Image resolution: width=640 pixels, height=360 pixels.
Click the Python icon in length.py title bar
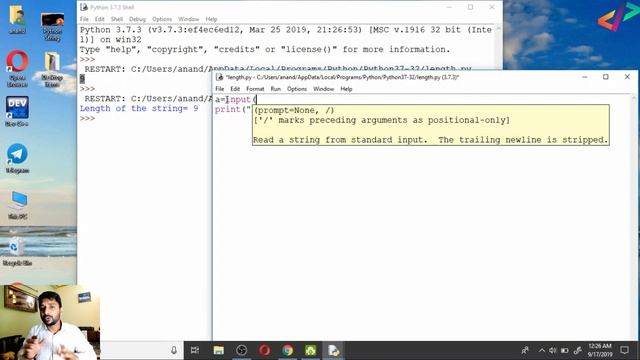219,77
